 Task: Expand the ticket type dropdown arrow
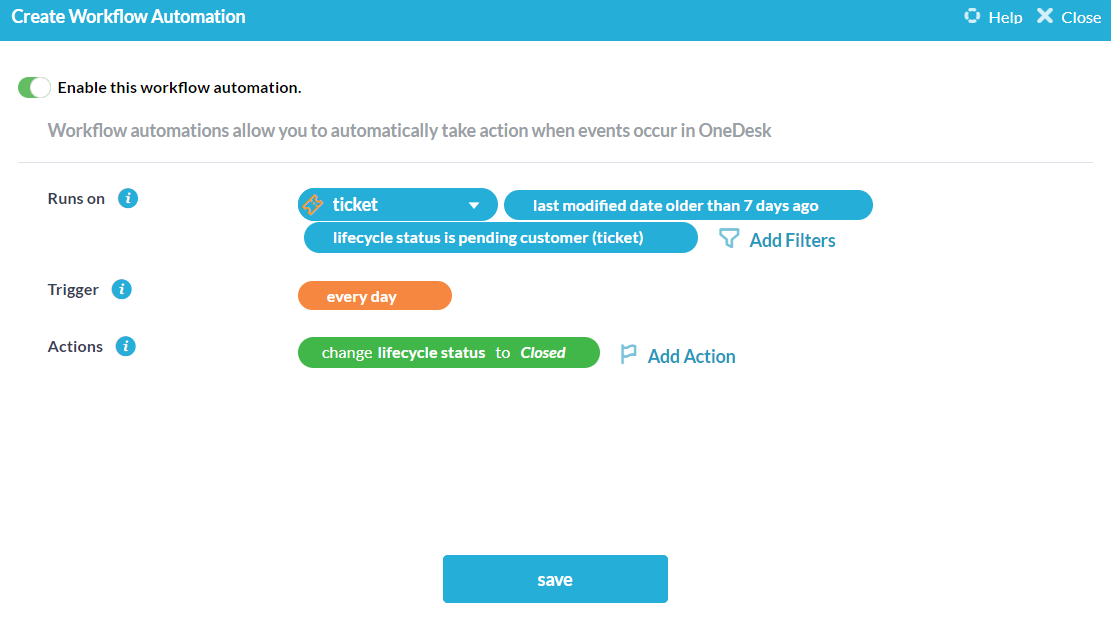(x=475, y=206)
